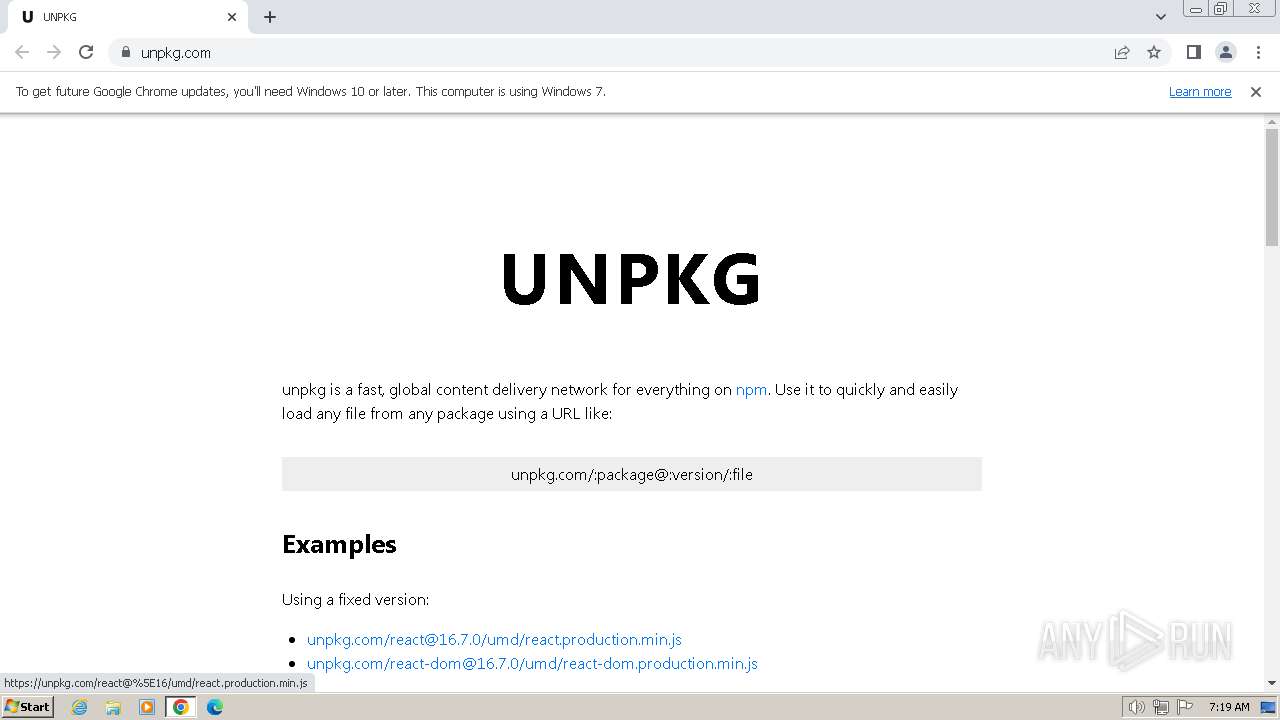Open Action Center flag icon

[1184, 707]
